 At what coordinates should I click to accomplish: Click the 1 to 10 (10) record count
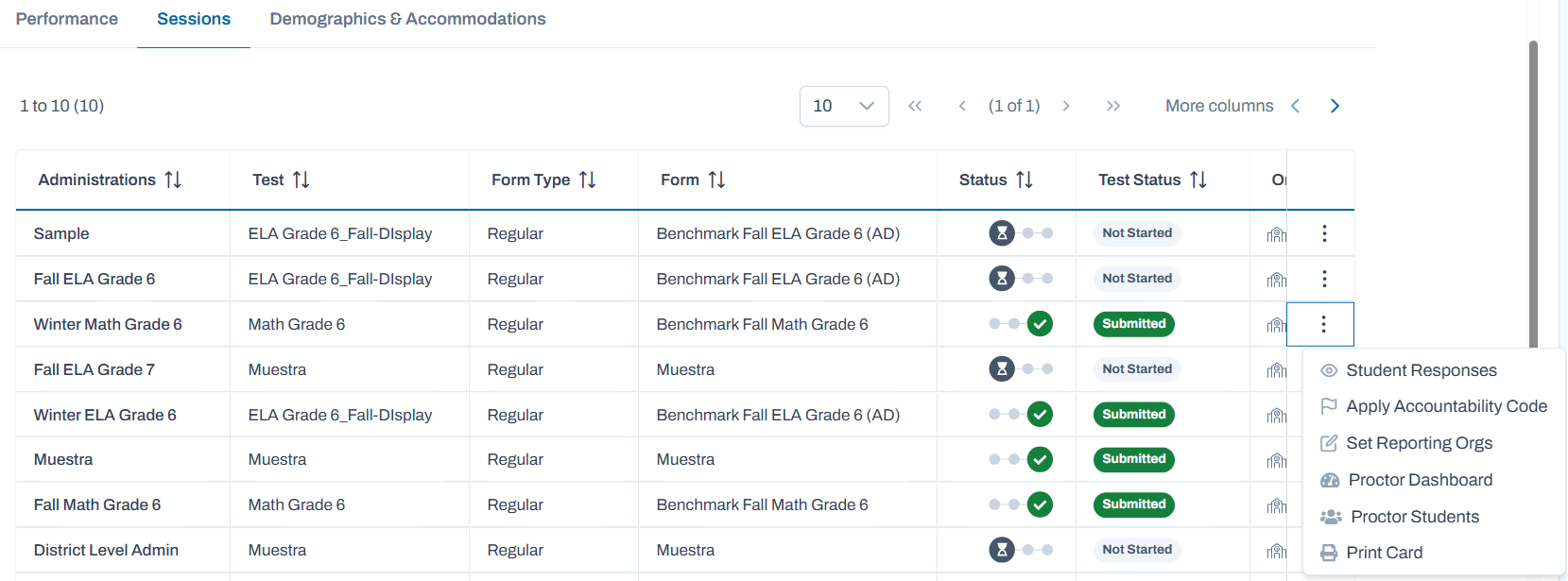click(x=61, y=106)
